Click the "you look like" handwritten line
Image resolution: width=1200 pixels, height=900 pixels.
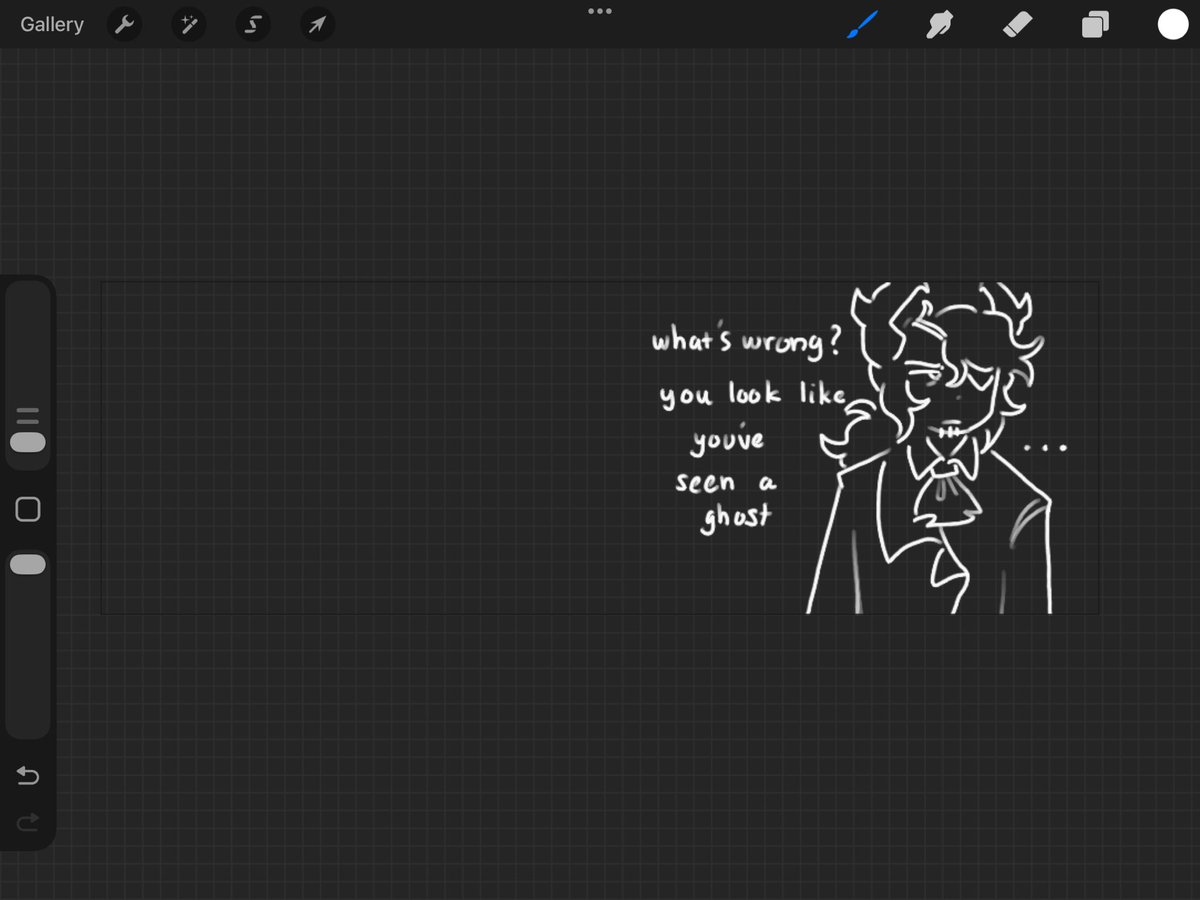(752, 393)
